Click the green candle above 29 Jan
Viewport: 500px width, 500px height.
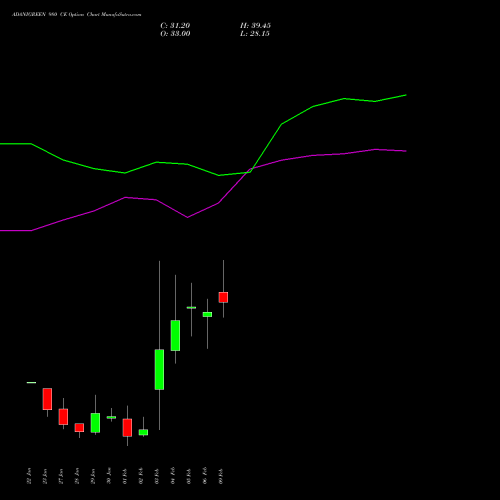pos(95,423)
